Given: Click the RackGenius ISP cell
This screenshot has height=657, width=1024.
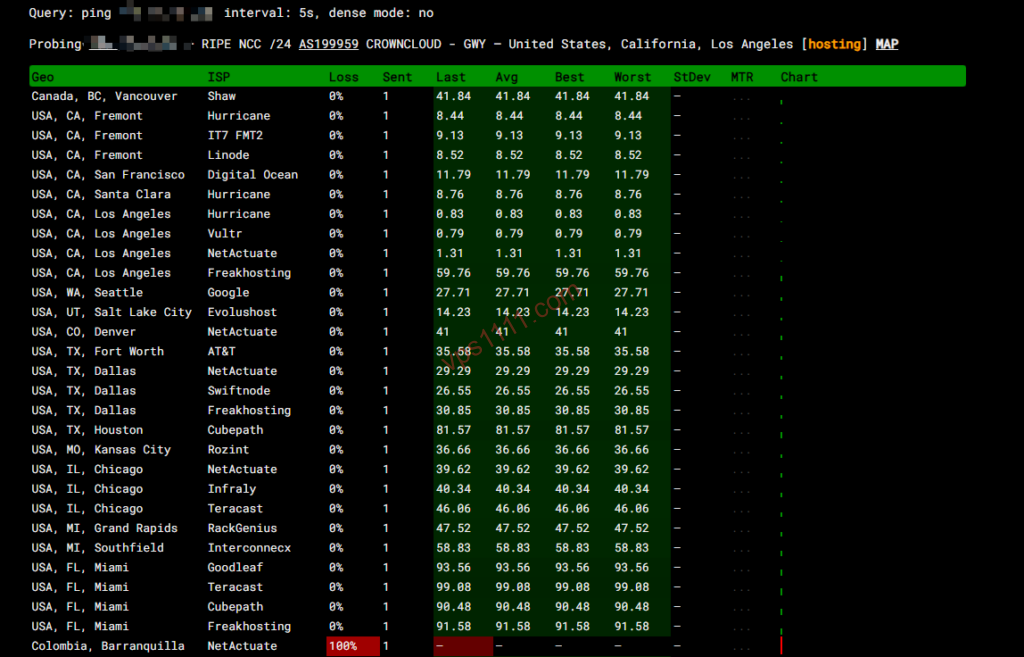Looking at the screenshot, I should pos(242,528).
